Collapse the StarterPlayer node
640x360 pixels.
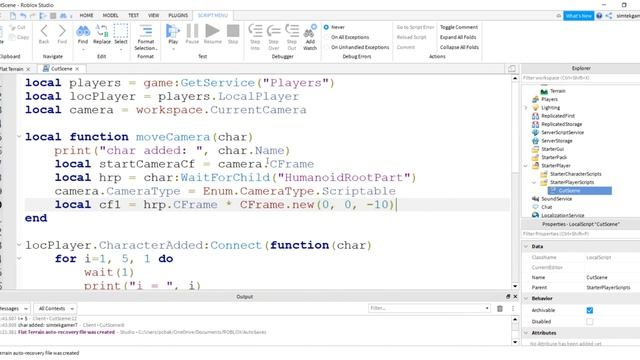coord(526,166)
